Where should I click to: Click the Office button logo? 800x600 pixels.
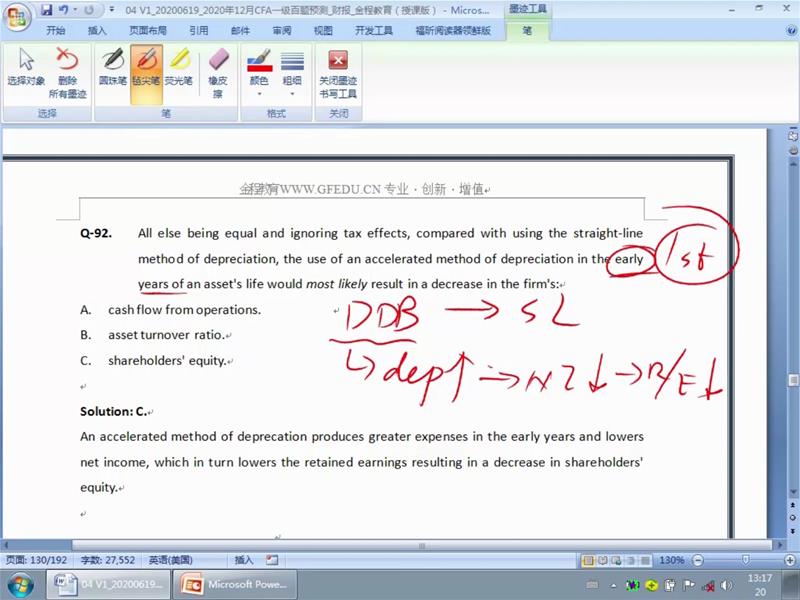point(17,15)
